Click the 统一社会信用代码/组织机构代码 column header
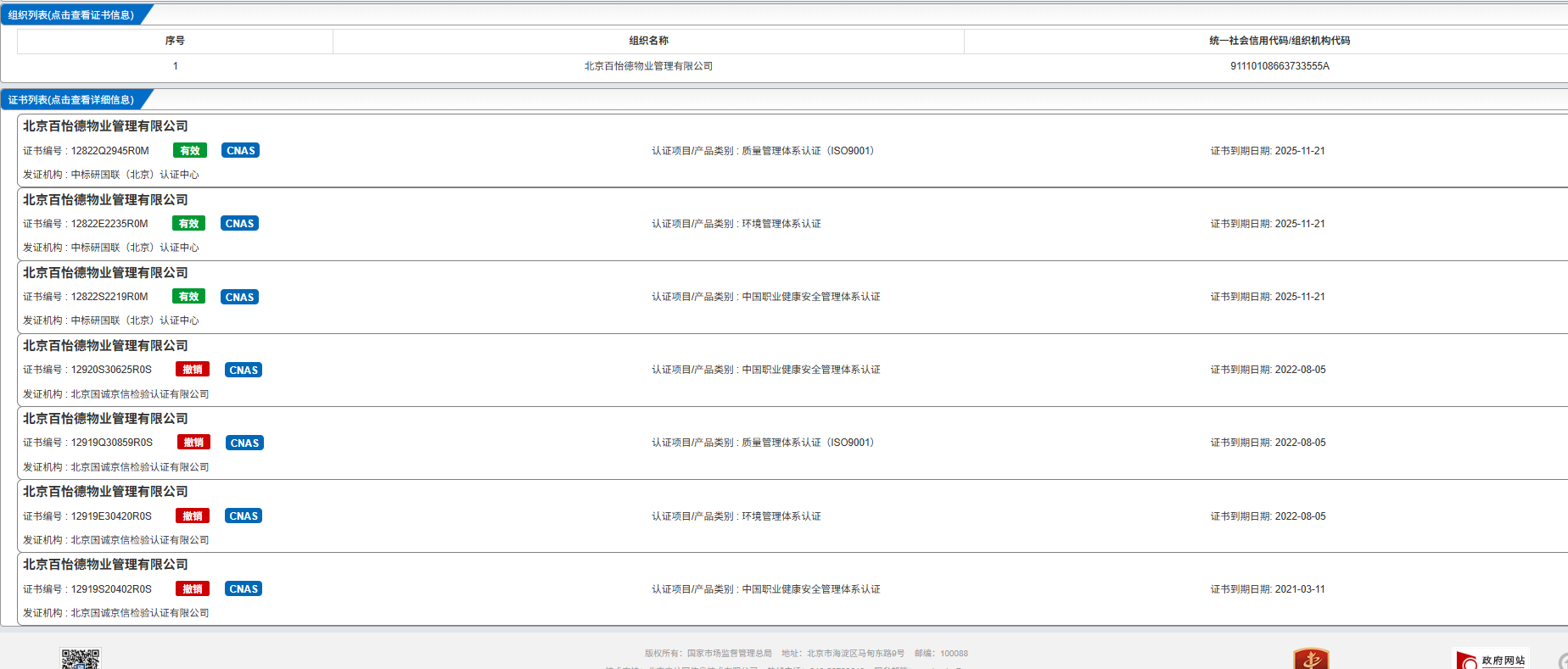The width and height of the screenshot is (1568, 669). 1280,41
